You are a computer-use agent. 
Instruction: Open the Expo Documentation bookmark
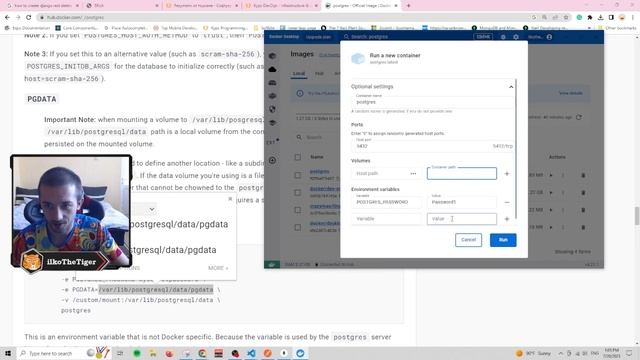(x=27, y=28)
